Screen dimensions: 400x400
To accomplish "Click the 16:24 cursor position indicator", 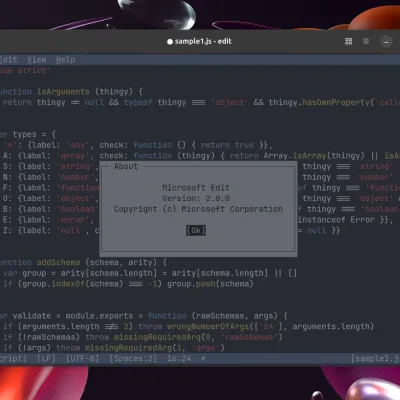I will [179, 359].
